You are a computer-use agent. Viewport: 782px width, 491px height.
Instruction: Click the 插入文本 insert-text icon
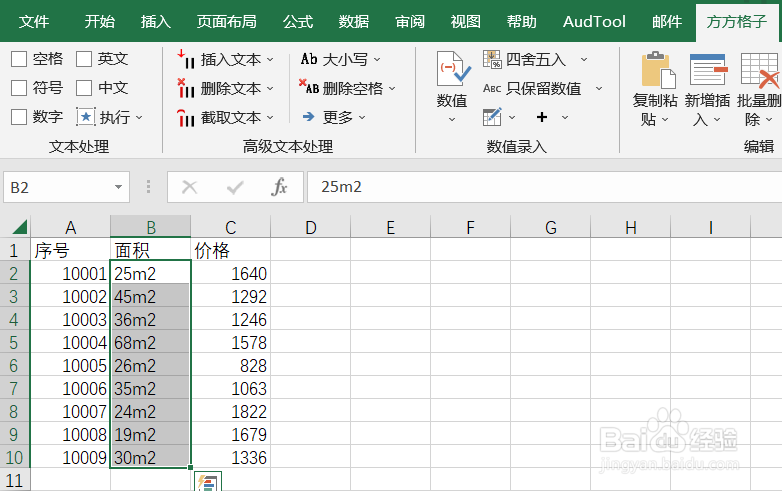pyautogui.click(x=186, y=59)
